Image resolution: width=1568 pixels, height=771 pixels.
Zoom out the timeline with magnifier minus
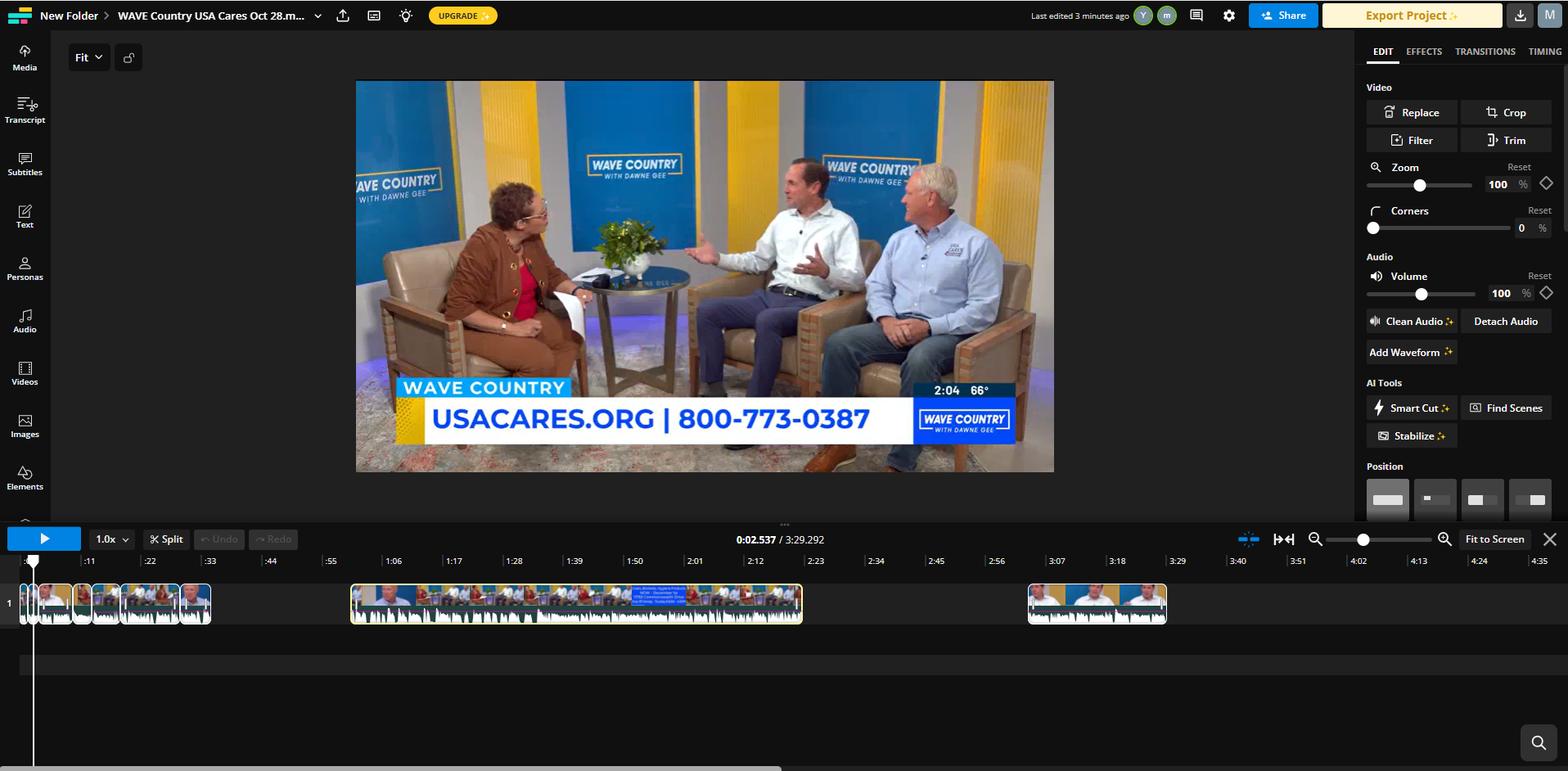(x=1315, y=539)
